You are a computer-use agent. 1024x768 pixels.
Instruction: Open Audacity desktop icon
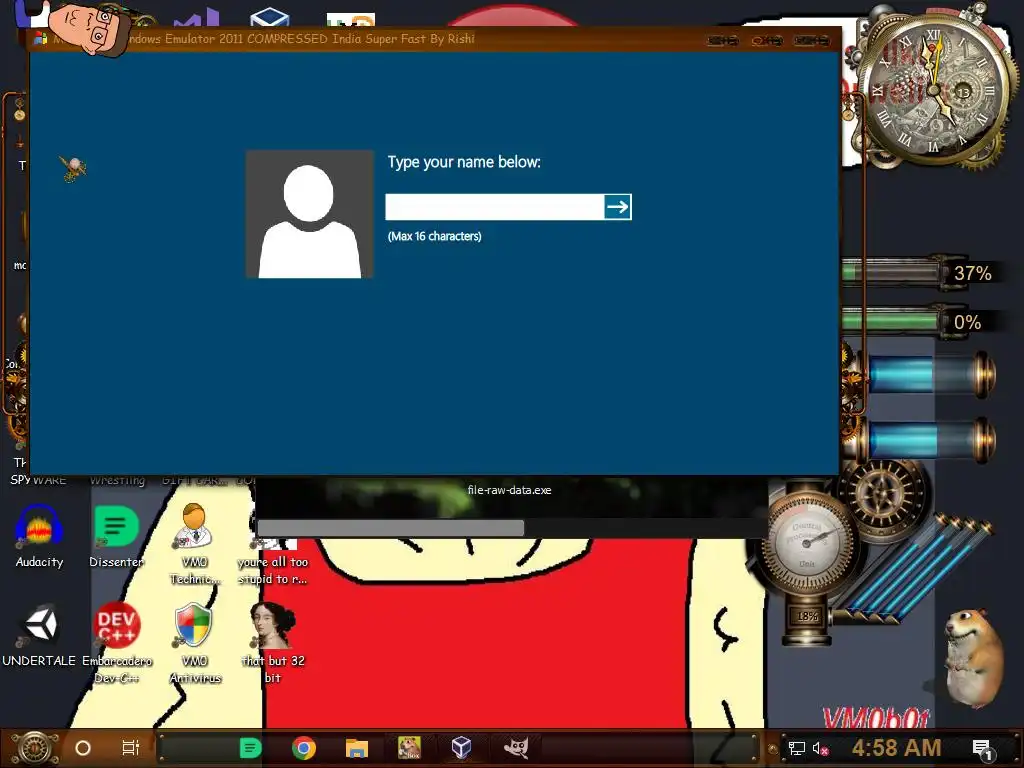(x=39, y=536)
